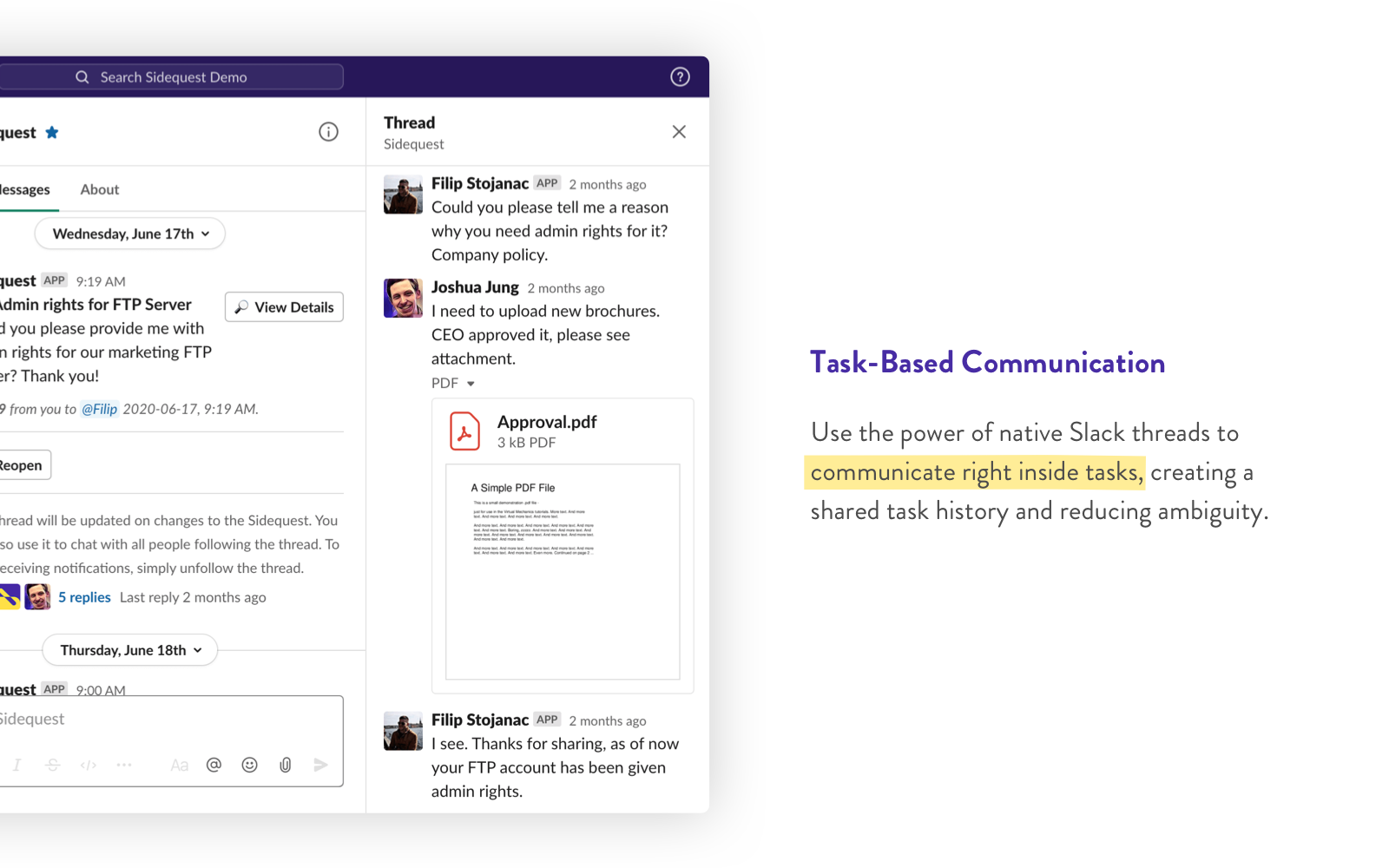The width and height of the screenshot is (1389, 868).
Task: Click the channel info icon
Action: pyautogui.click(x=328, y=131)
